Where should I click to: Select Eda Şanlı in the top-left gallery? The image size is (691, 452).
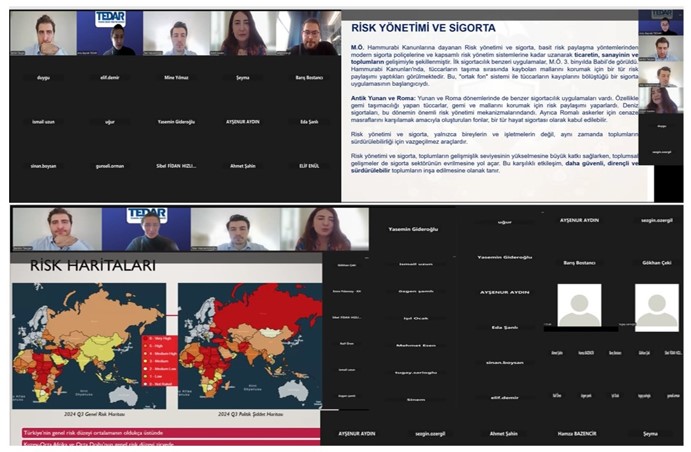(x=309, y=122)
